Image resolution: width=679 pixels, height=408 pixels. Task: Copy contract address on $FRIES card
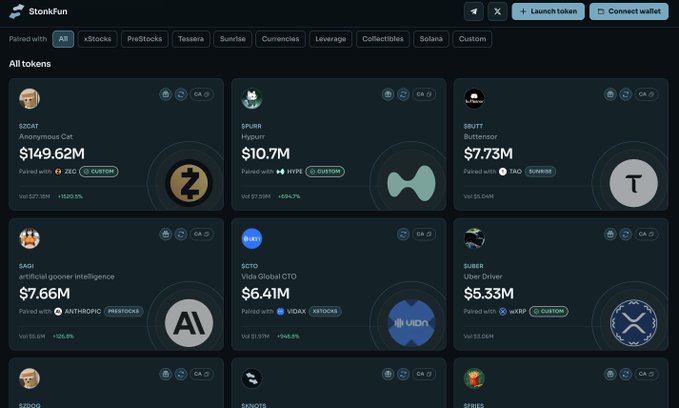point(647,374)
